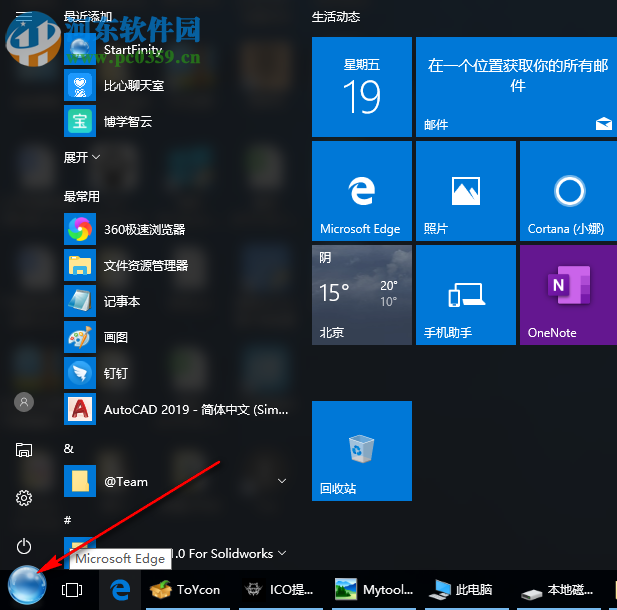
Task: Open 钉钉 app
Action: [177, 373]
